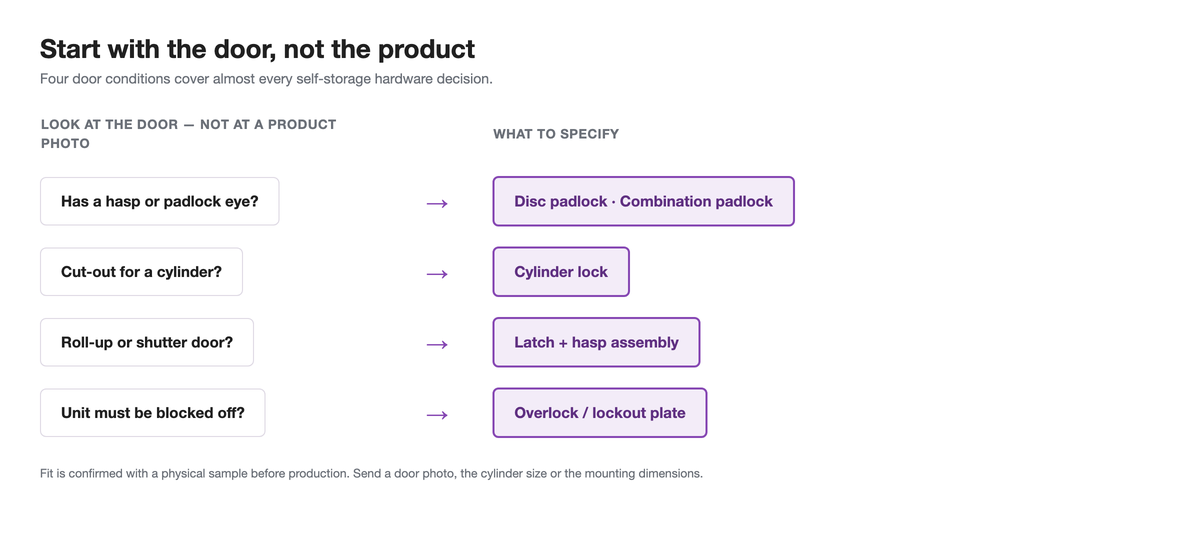Choose the 'Unit must be blocked off?' condition
Viewport: 1200px width, 540px height.
tap(153, 413)
